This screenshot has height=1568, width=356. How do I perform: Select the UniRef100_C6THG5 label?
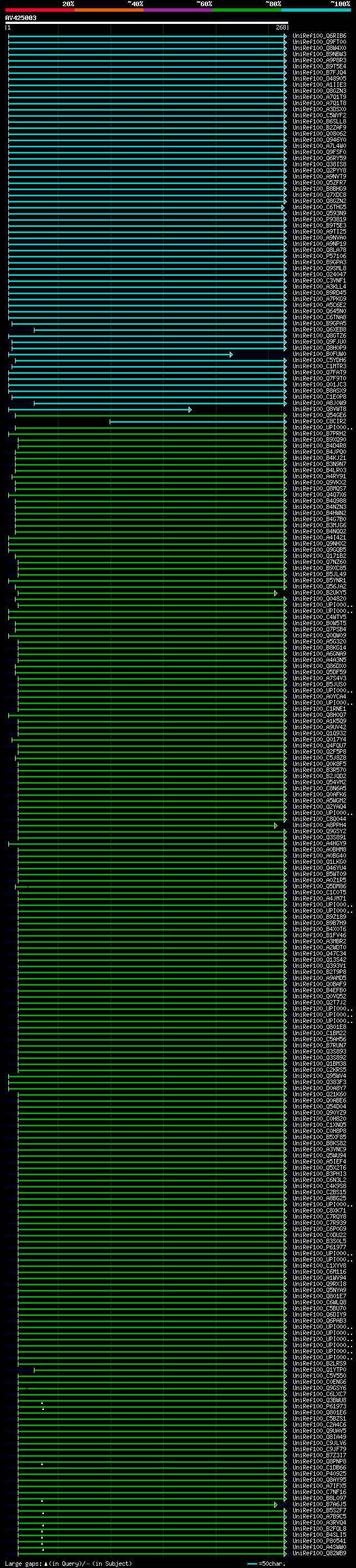pyautogui.click(x=319, y=207)
